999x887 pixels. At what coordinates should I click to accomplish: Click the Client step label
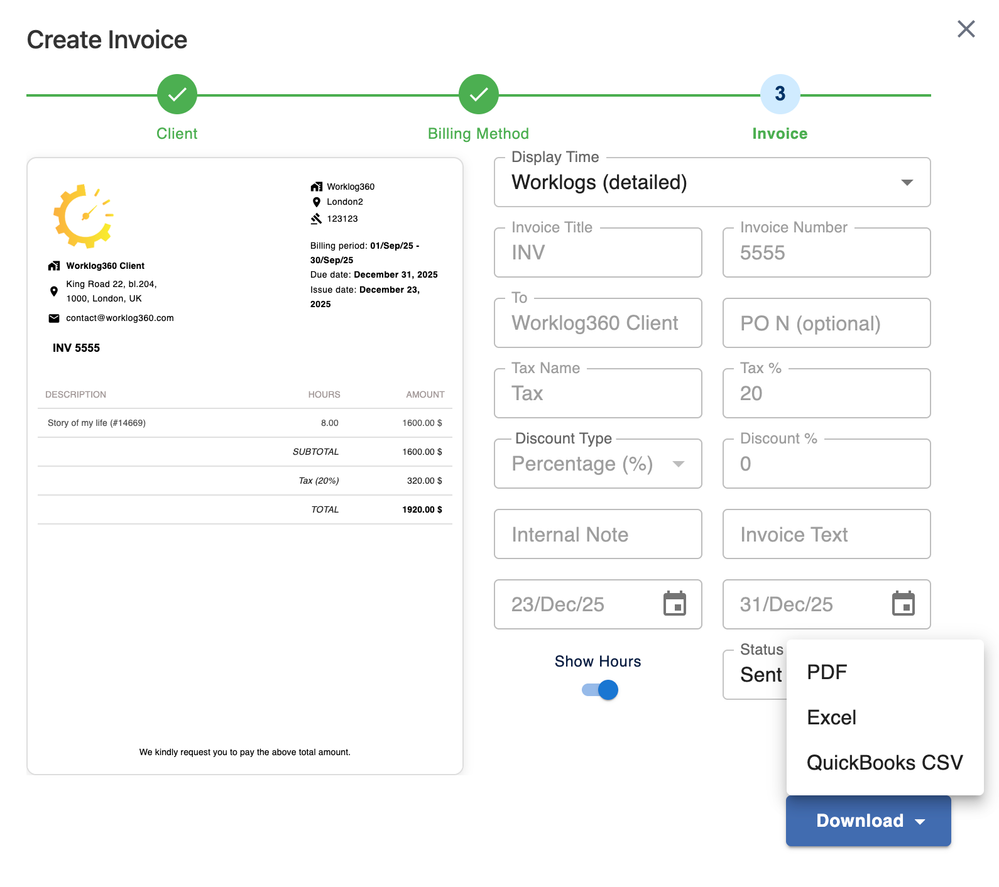click(177, 134)
